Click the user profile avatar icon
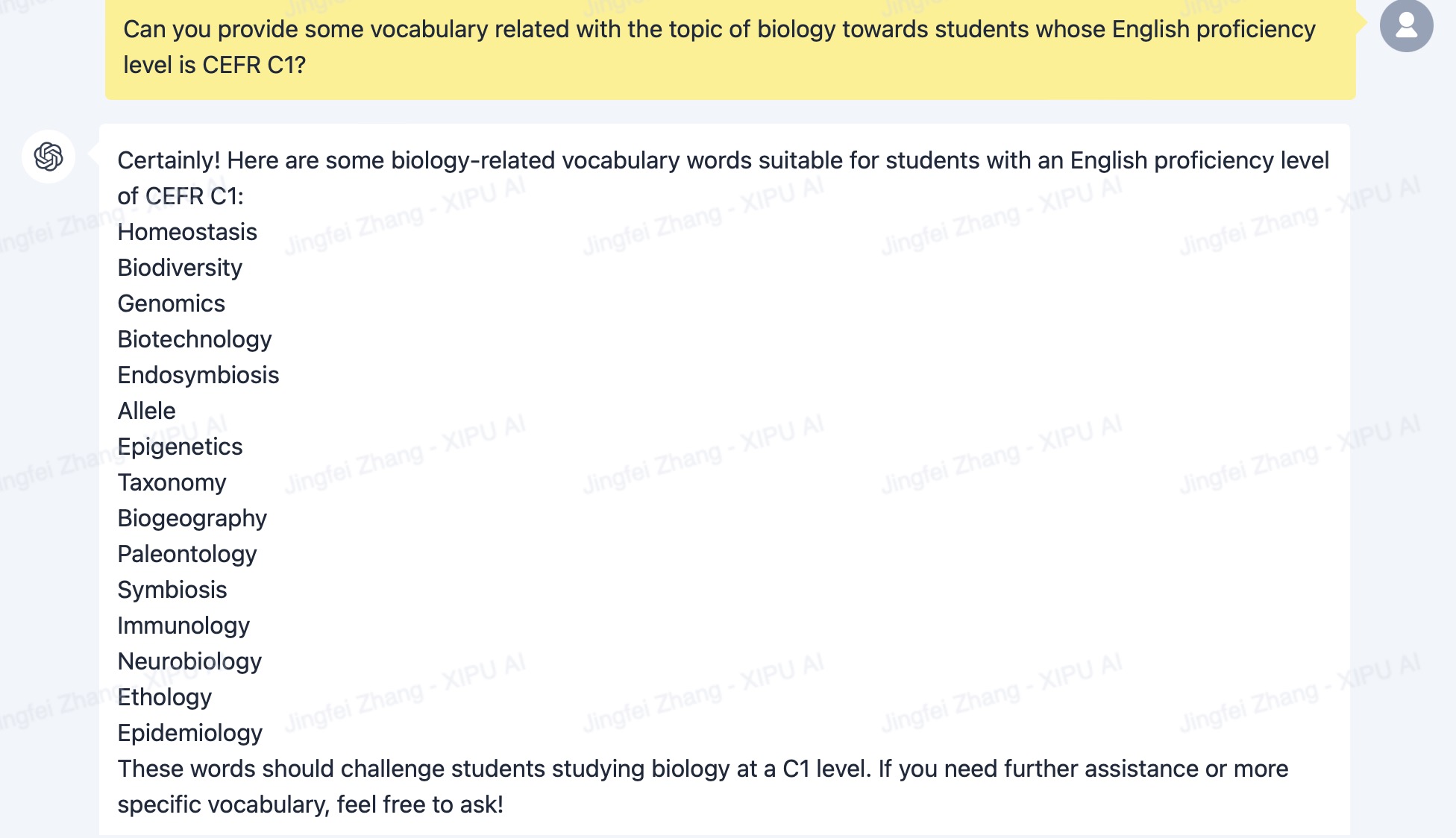This screenshot has width=1456, height=838. (x=1406, y=25)
